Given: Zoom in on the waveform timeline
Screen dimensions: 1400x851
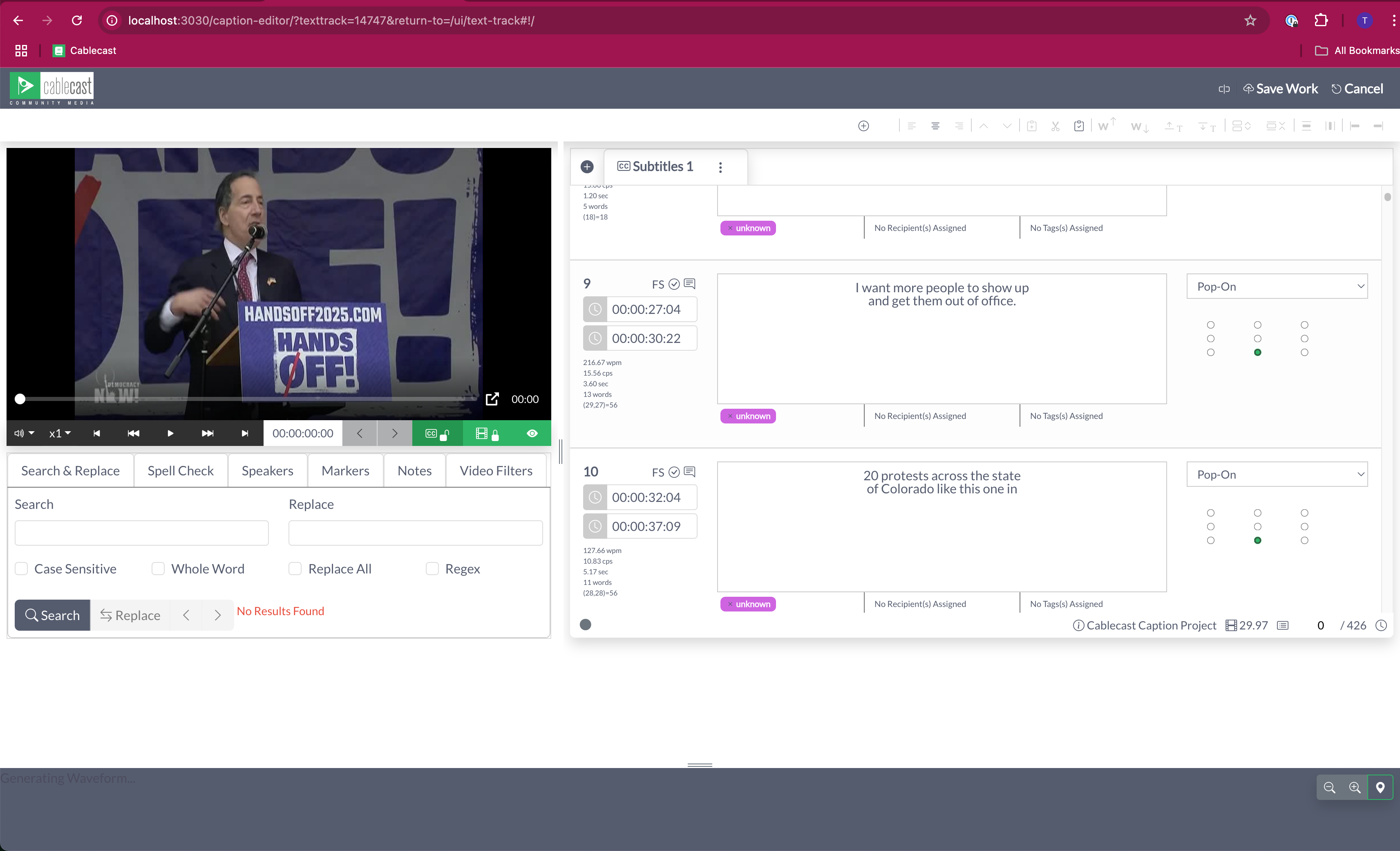Looking at the screenshot, I should click(1355, 787).
